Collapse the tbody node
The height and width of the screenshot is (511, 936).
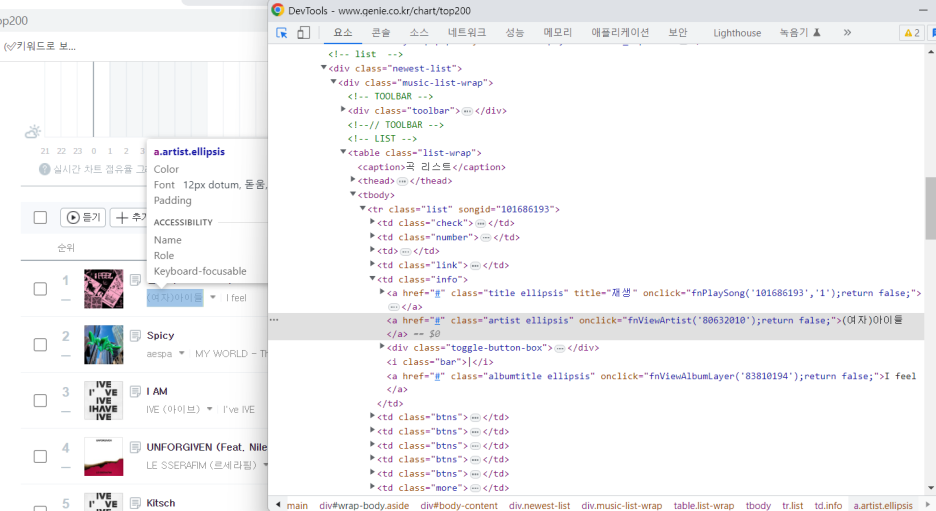pyautogui.click(x=353, y=194)
